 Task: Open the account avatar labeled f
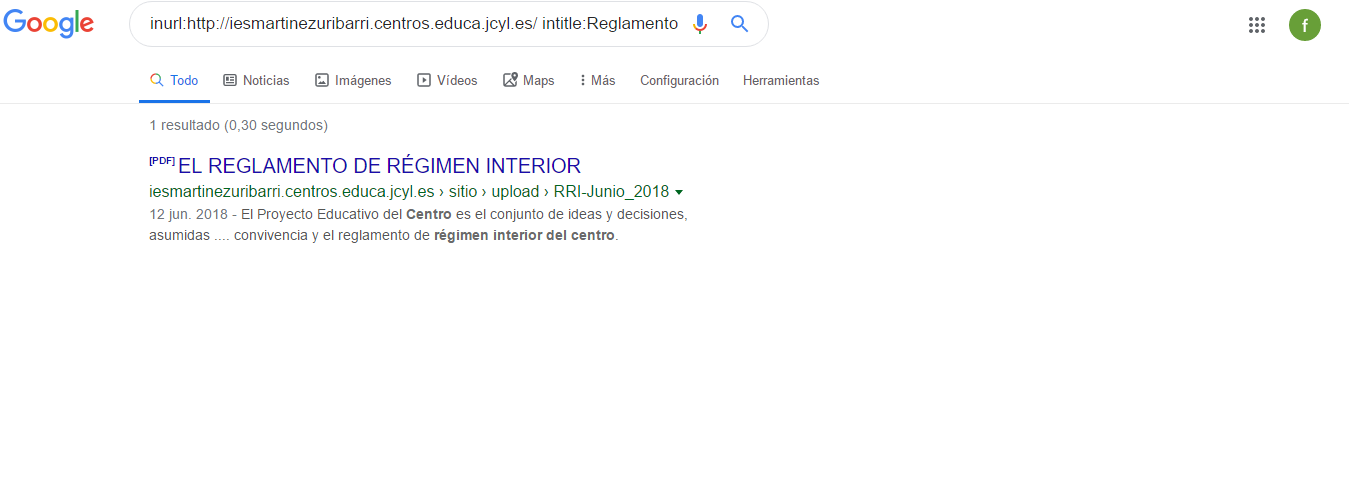click(x=1305, y=25)
